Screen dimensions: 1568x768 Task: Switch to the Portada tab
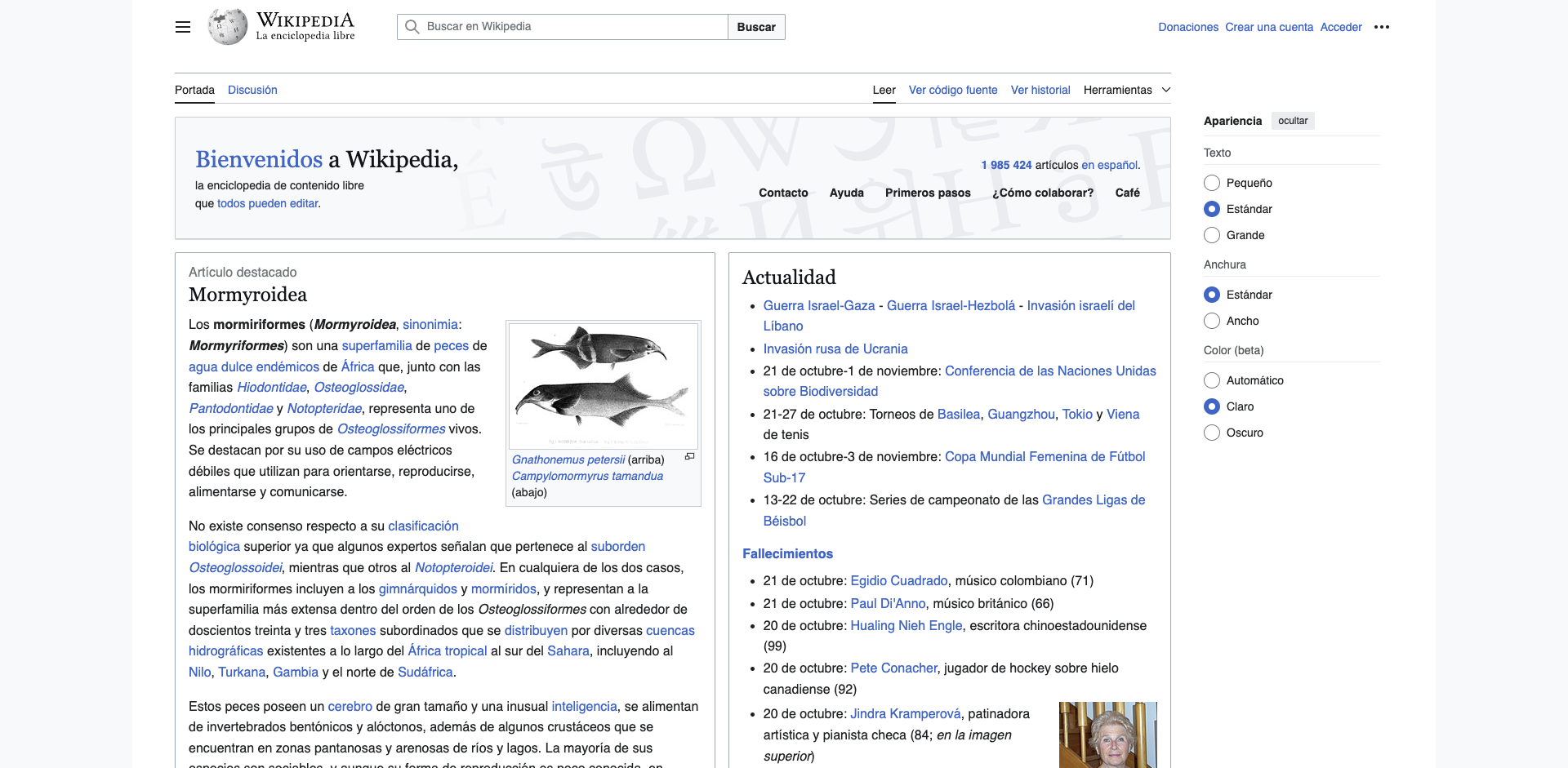coord(194,90)
